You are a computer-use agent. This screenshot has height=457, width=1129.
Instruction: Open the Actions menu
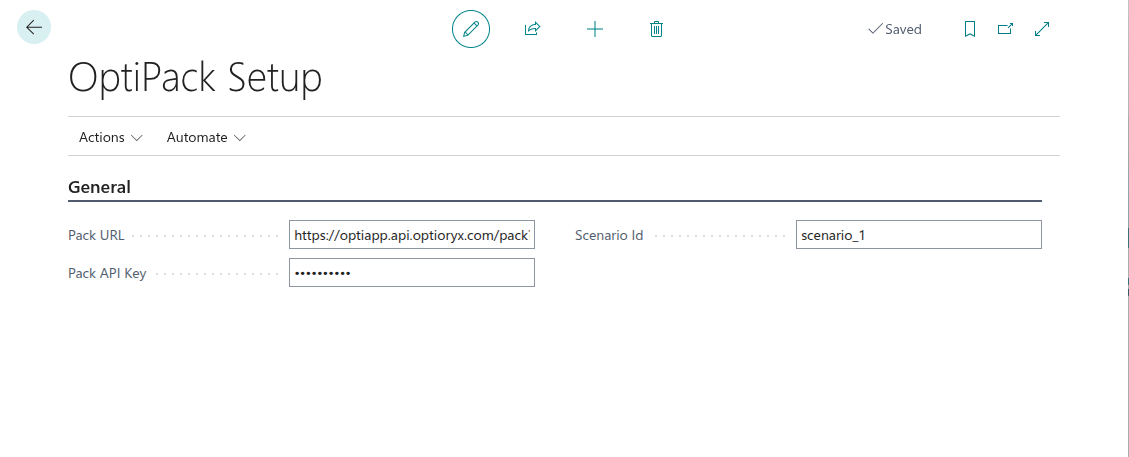click(102, 137)
